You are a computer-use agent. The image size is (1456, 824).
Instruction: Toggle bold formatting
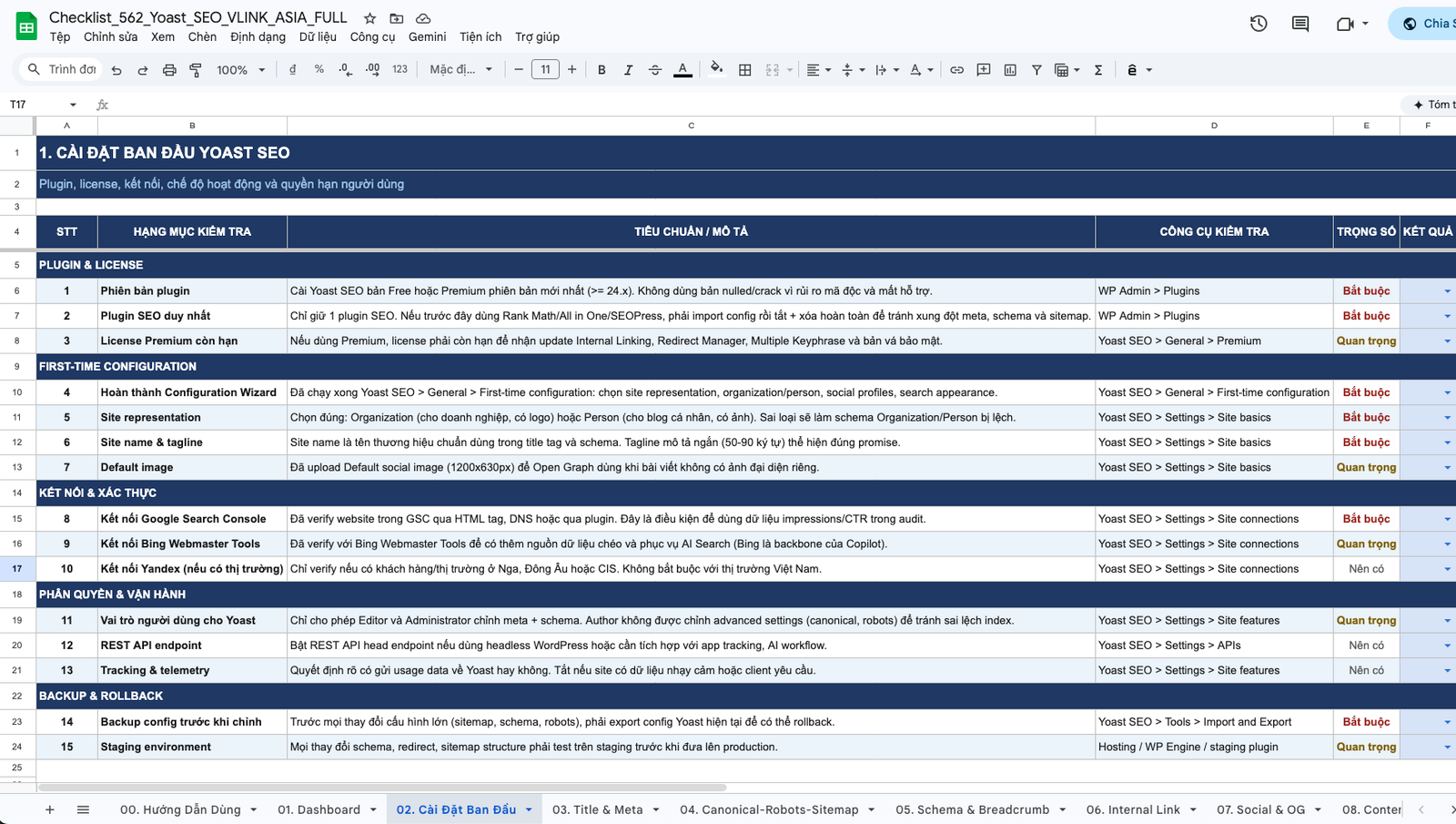602,69
